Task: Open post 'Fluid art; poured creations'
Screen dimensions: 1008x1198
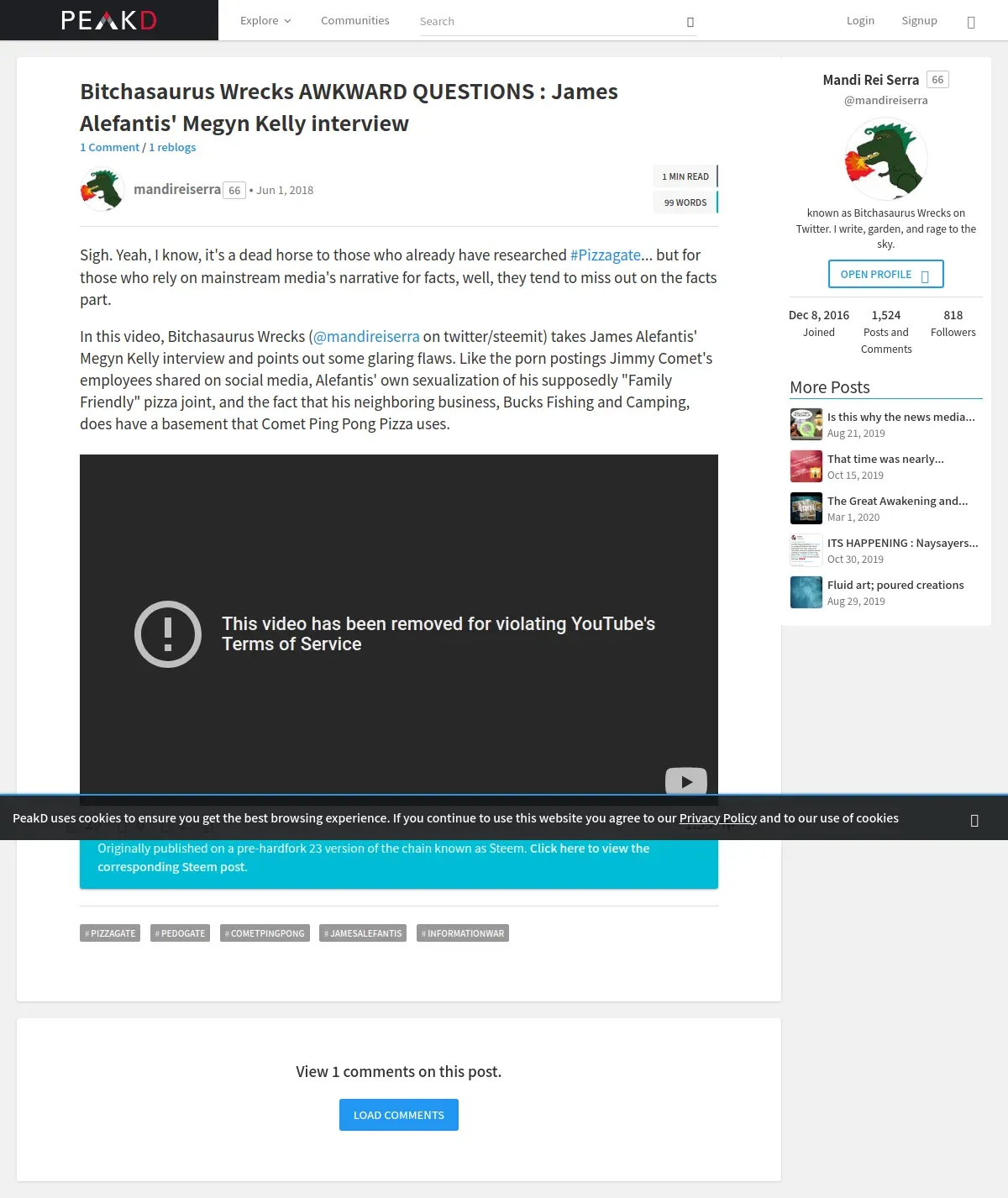Action: pos(895,585)
